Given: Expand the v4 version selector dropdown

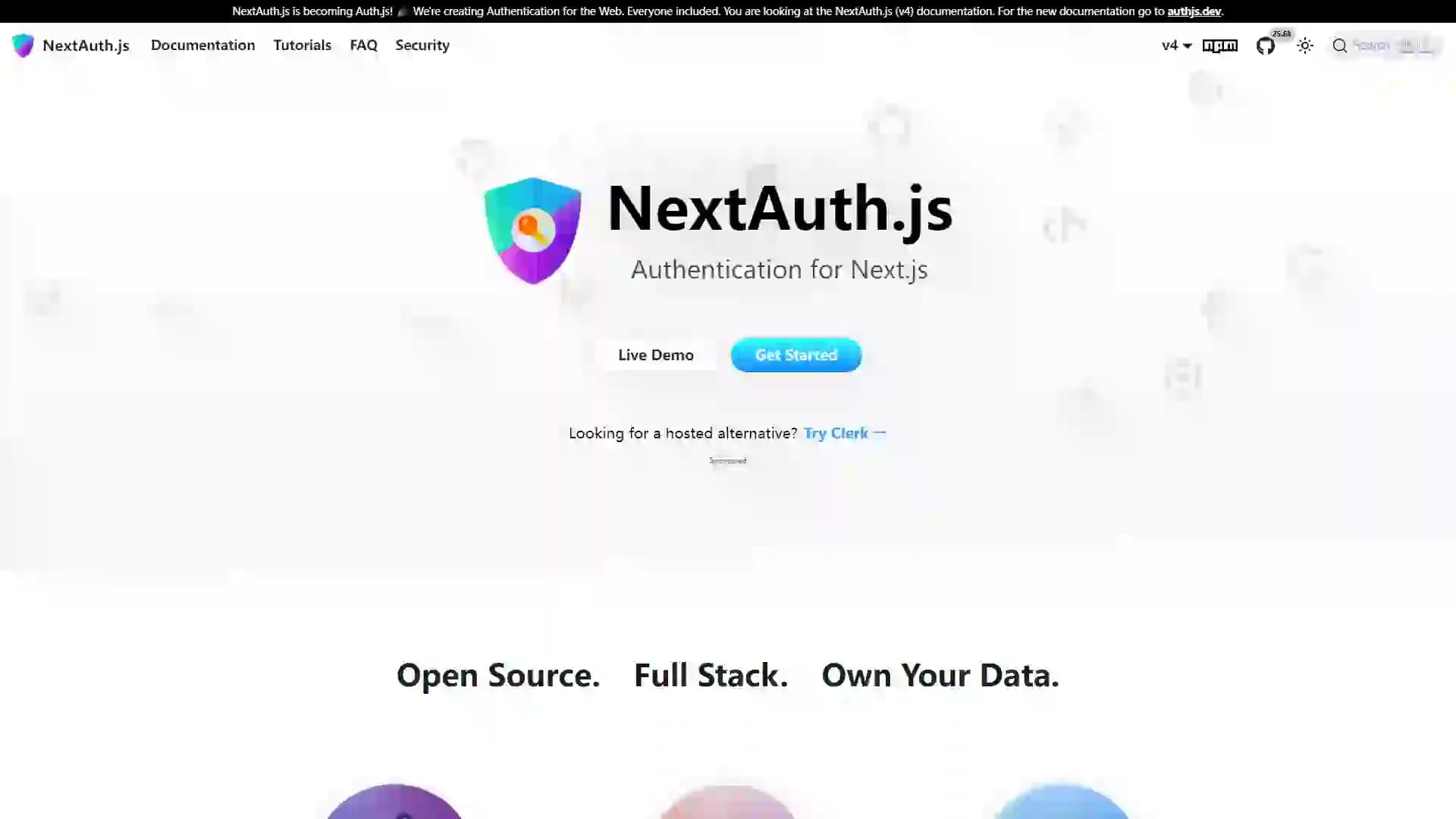Looking at the screenshot, I should (x=1175, y=45).
